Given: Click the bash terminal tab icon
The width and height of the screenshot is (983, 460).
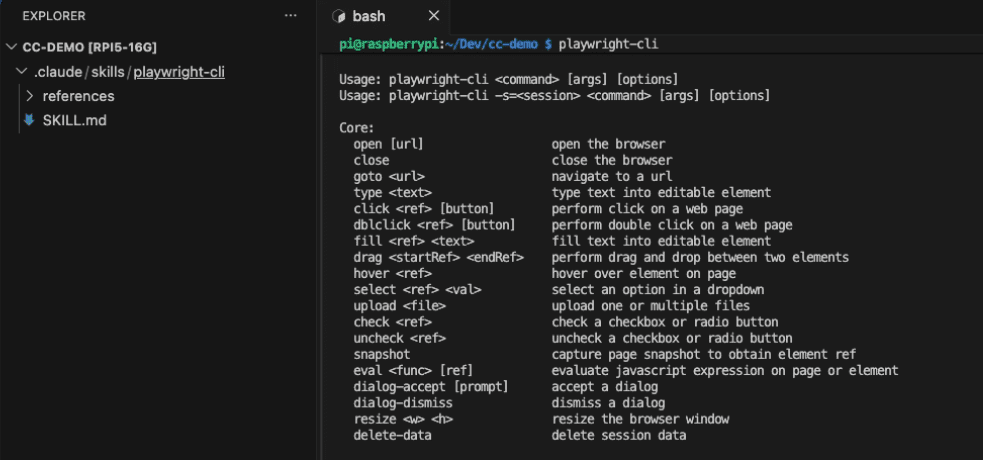Looking at the screenshot, I should [x=339, y=16].
